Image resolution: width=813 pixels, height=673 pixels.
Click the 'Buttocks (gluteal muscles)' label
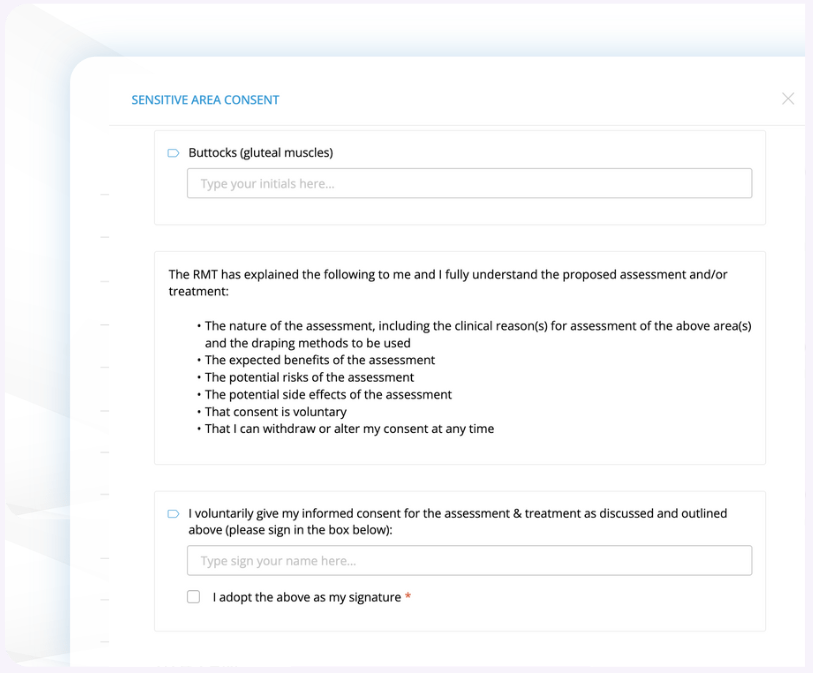261,152
